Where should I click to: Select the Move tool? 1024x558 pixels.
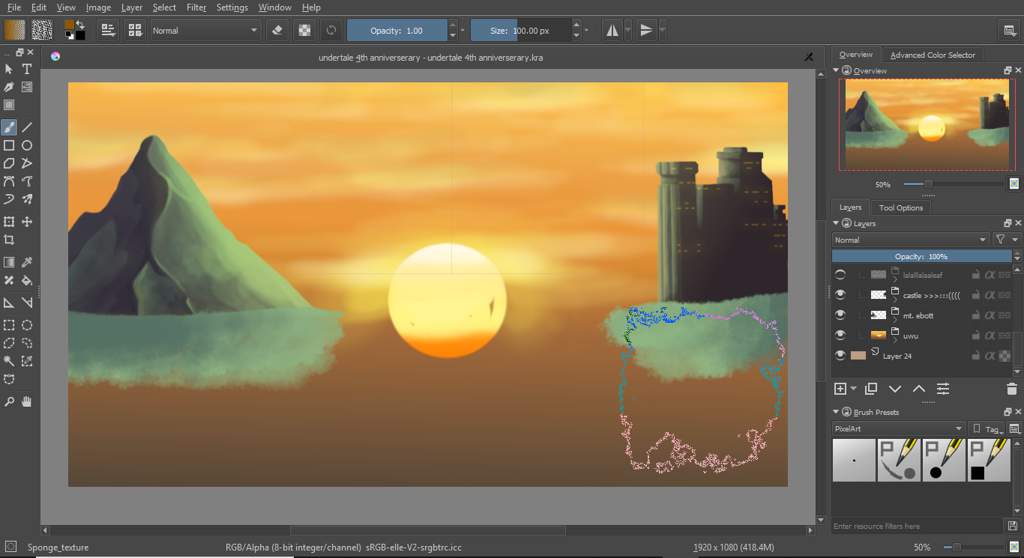pyautogui.click(x=27, y=222)
